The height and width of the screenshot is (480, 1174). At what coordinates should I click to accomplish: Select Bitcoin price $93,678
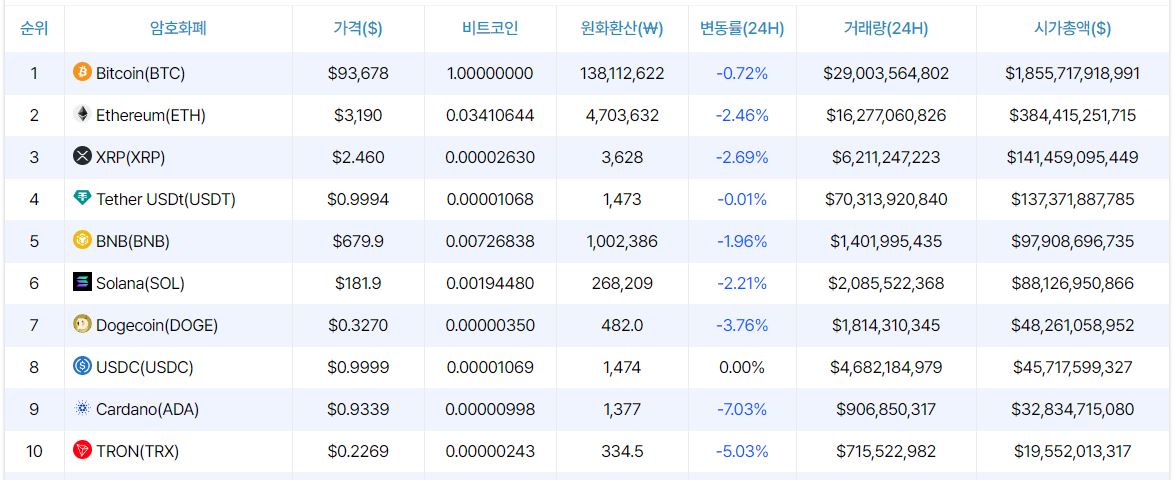pyautogui.click(x=358, y=73)
